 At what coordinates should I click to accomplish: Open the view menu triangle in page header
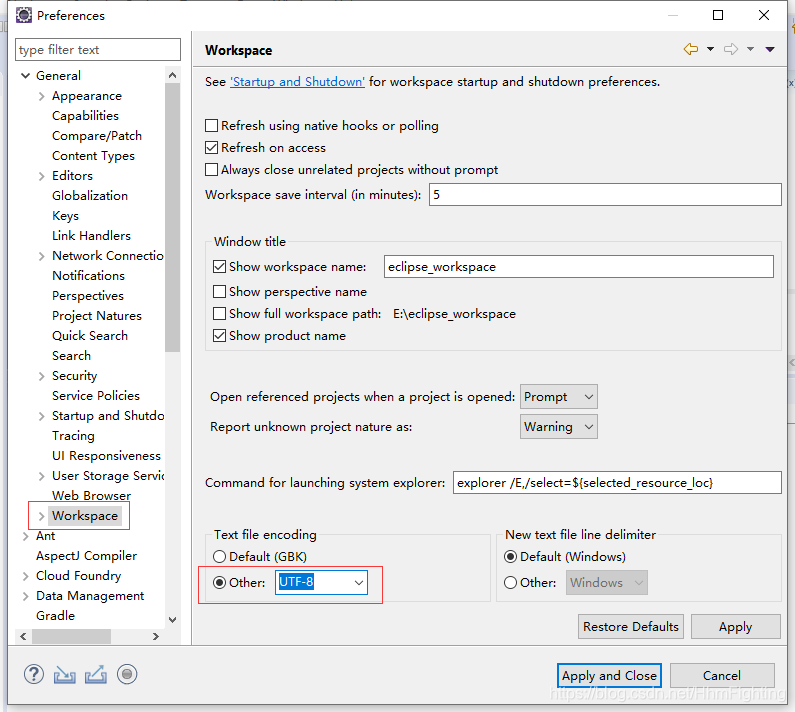770,49
